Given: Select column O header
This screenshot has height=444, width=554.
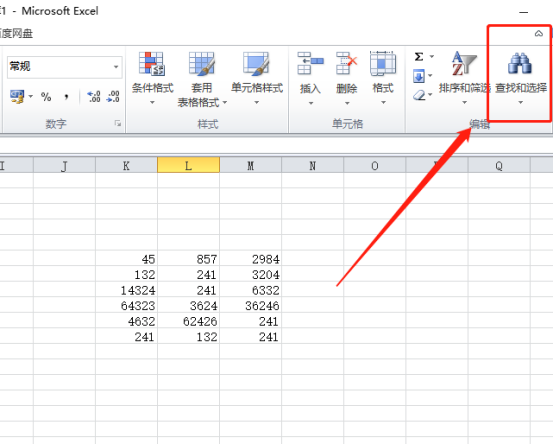Looking at the screenshot, I should (375, 165).
